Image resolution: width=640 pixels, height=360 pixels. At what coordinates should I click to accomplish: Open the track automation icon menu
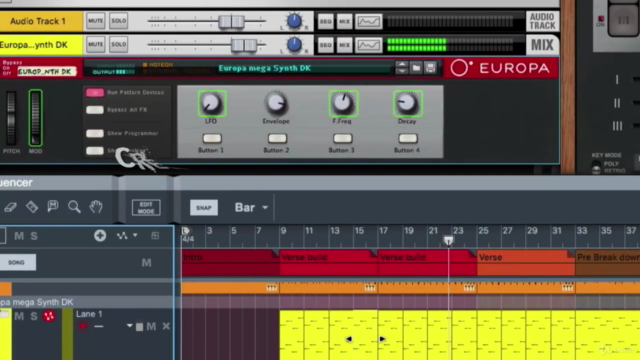[x=127, y=236]
